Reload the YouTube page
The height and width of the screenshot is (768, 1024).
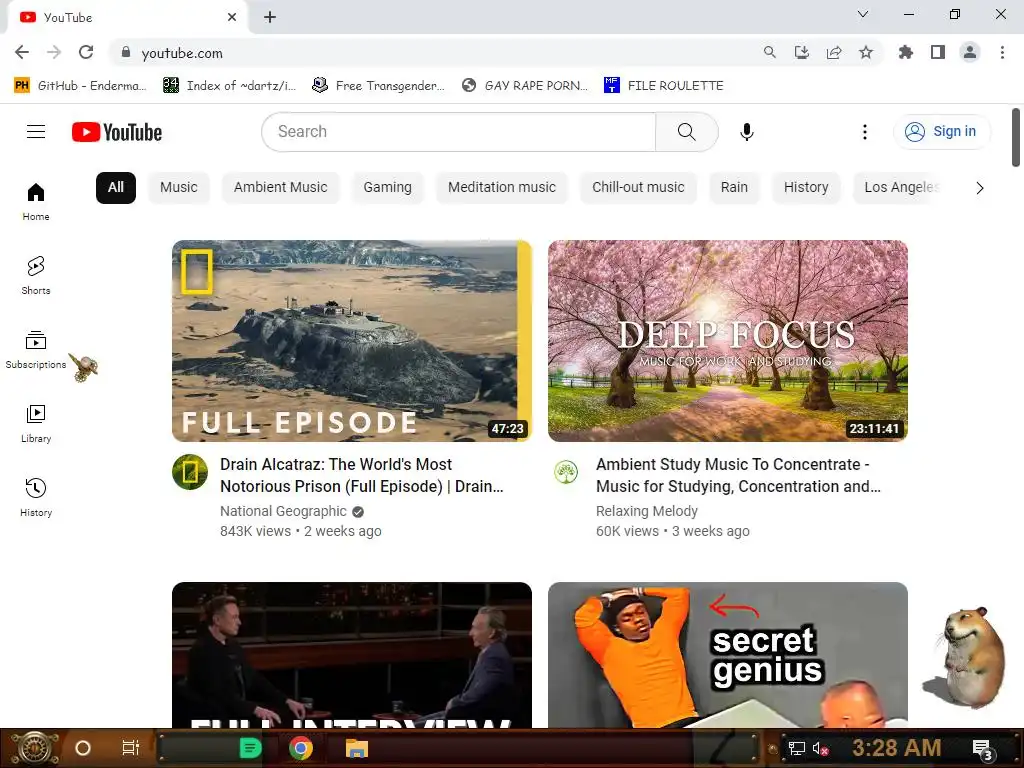pos(86,53)
